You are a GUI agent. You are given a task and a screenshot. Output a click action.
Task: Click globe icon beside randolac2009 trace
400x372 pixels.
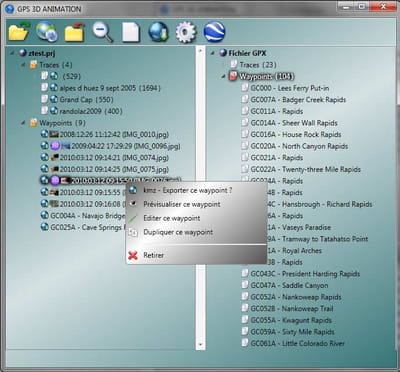tap(54, 111)
